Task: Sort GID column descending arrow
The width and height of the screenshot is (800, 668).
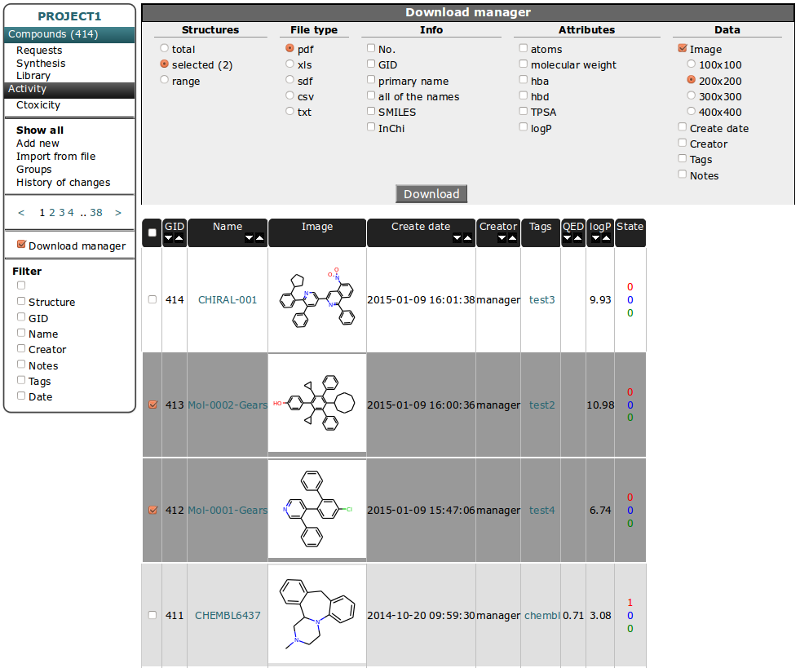Action: pyautogui.click(x=169, y=238)
